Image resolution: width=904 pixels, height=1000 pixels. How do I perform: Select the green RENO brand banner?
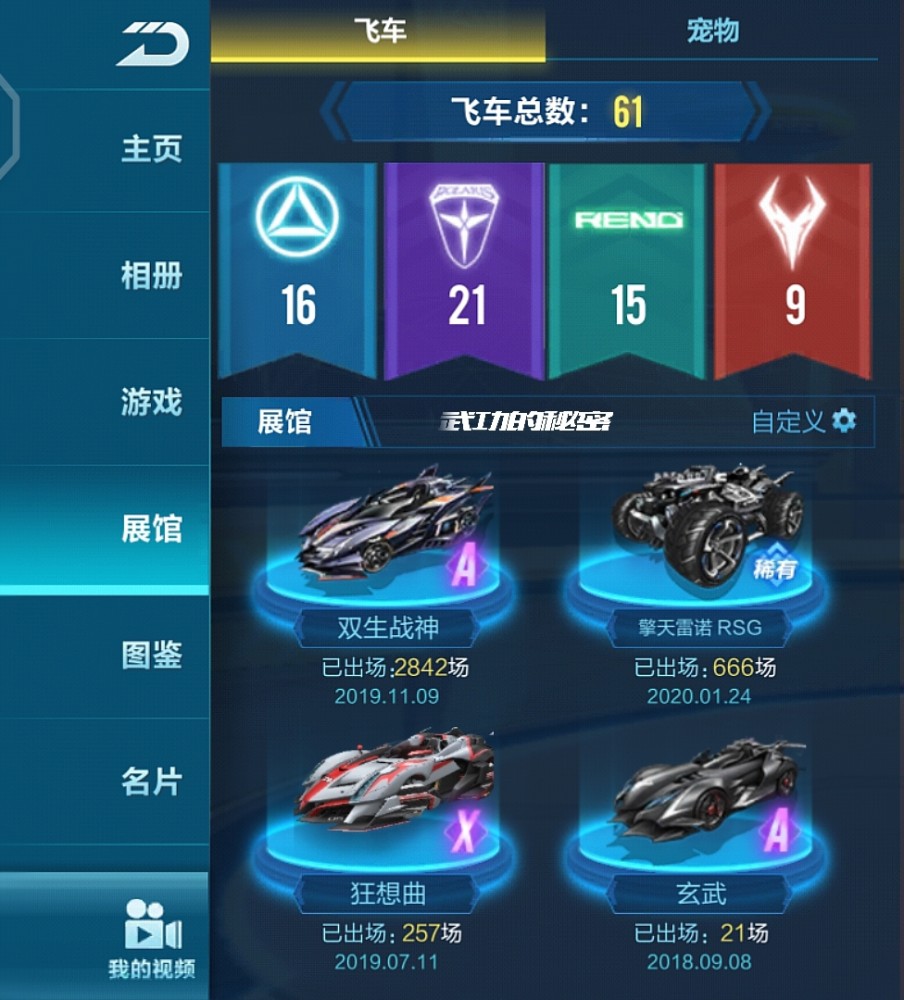click(x=628, y=270)
